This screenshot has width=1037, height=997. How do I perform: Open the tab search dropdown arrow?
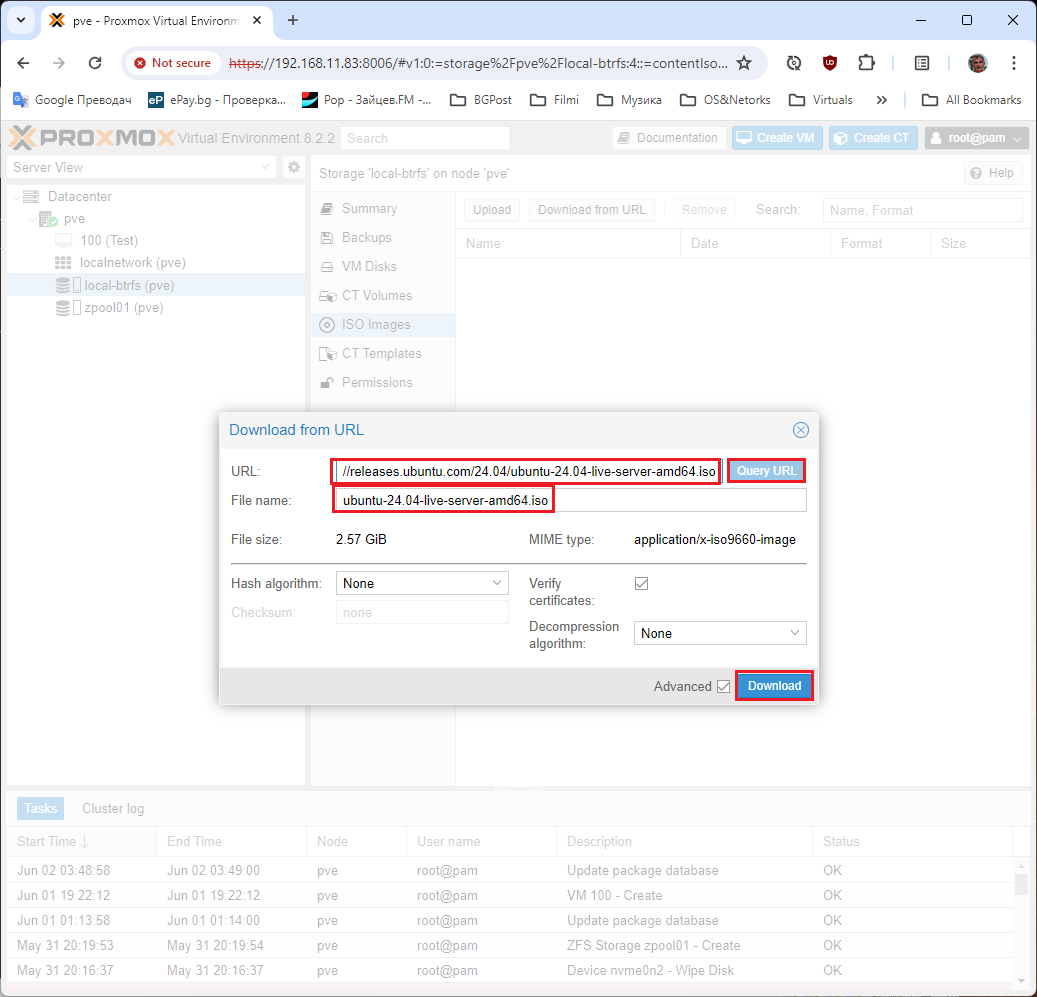click(21, 20)
